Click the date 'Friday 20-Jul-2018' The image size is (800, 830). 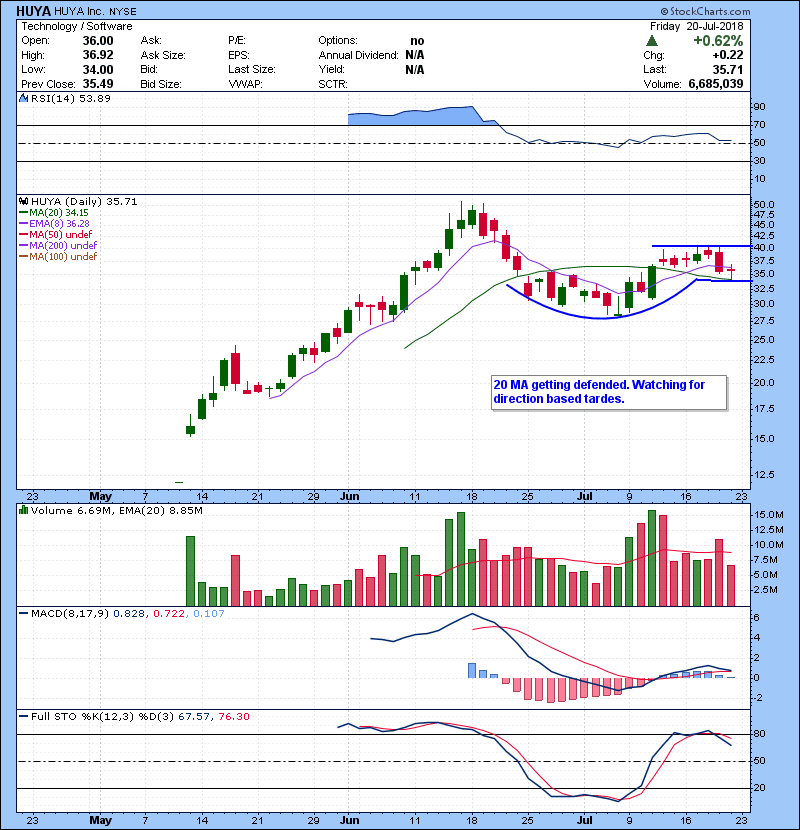tap(697, 26)
